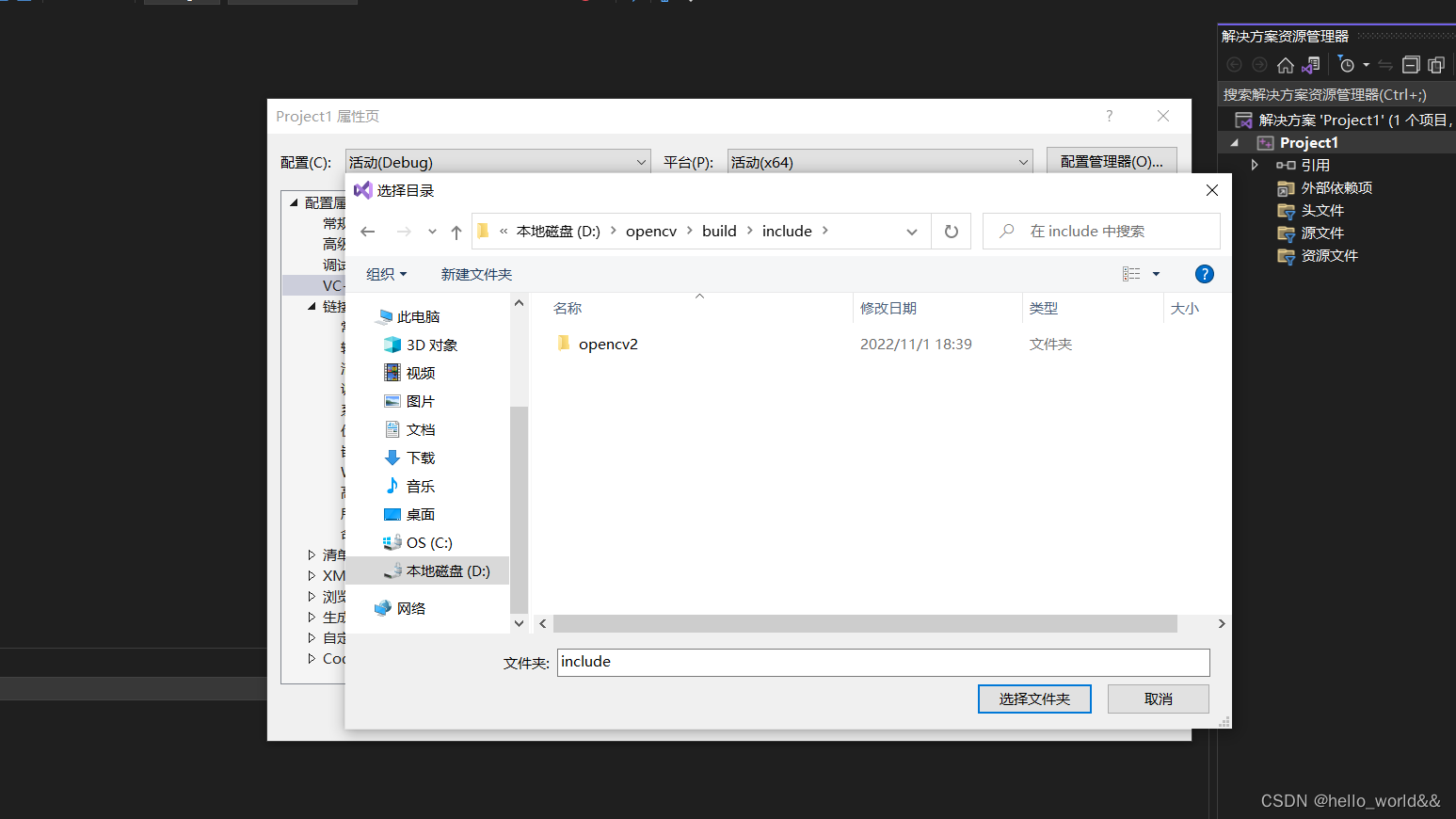Open Configuration Manager (配置管理器) button

1112,161
